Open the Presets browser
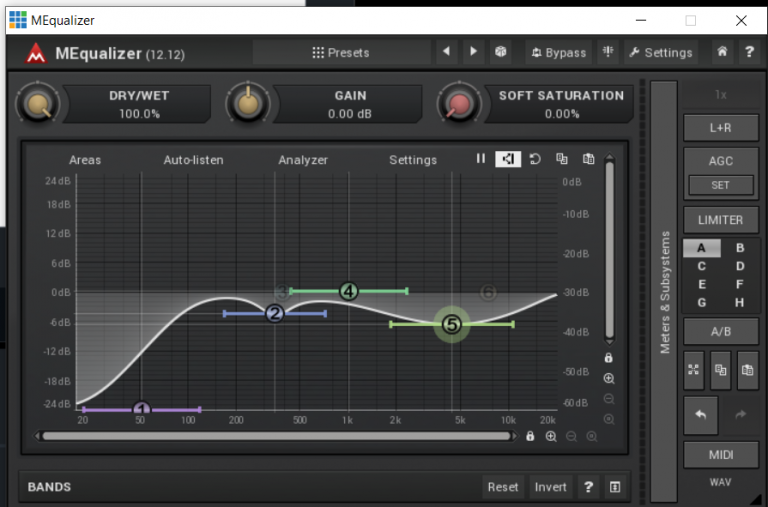This screenshot has width=768, height=507. pos(341,52)
